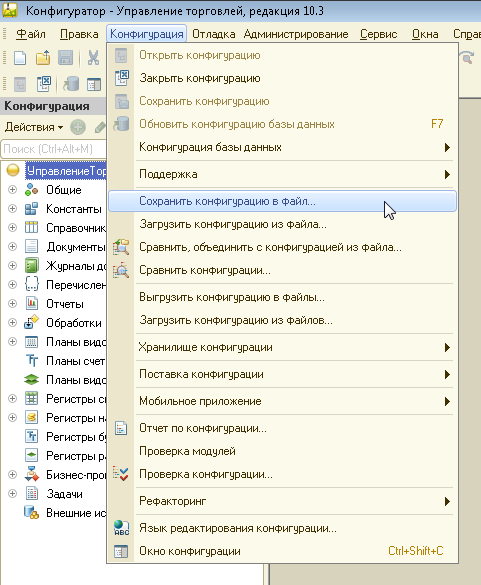481x585 pixels.
Task: Open Хранилище конфигурации submenu
Action: point(282,347)
